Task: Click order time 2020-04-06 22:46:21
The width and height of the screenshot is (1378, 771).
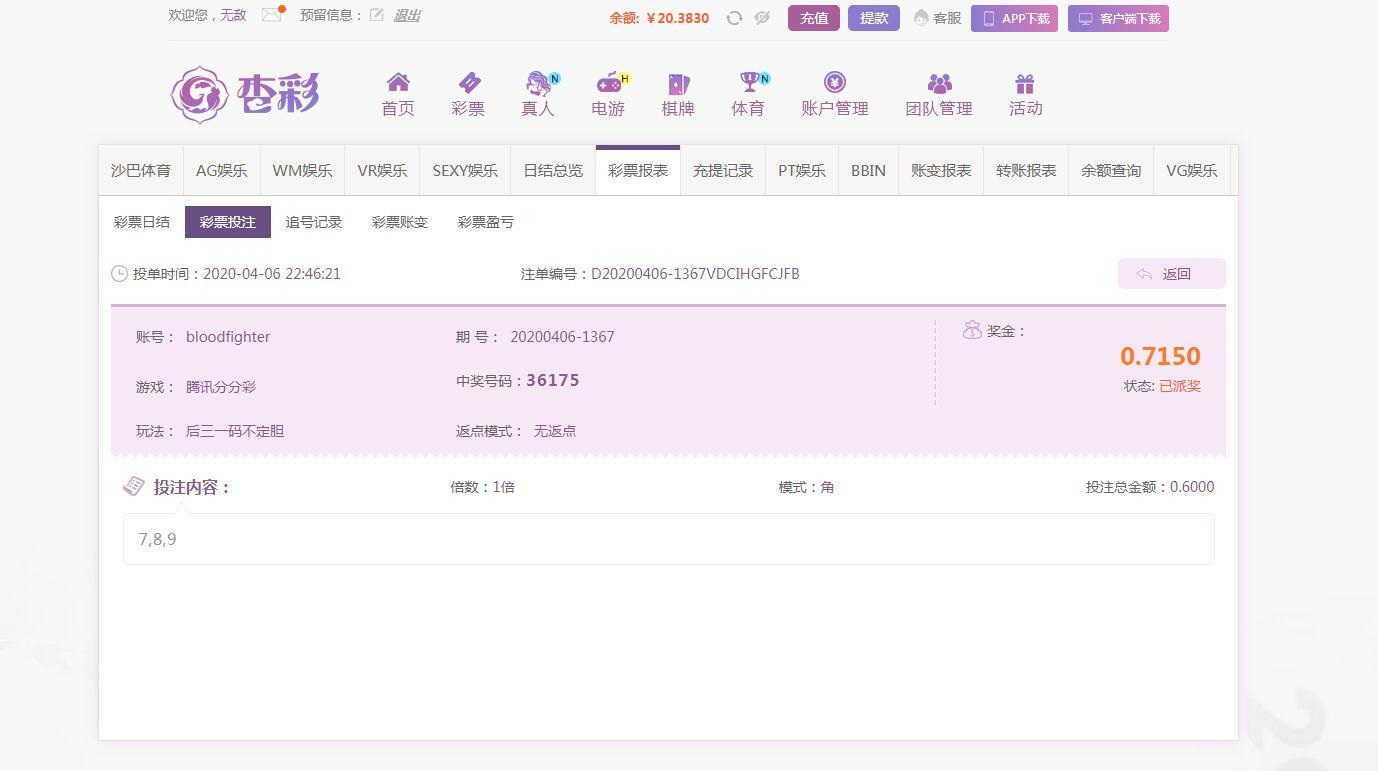Action: (x=272, y=274)
